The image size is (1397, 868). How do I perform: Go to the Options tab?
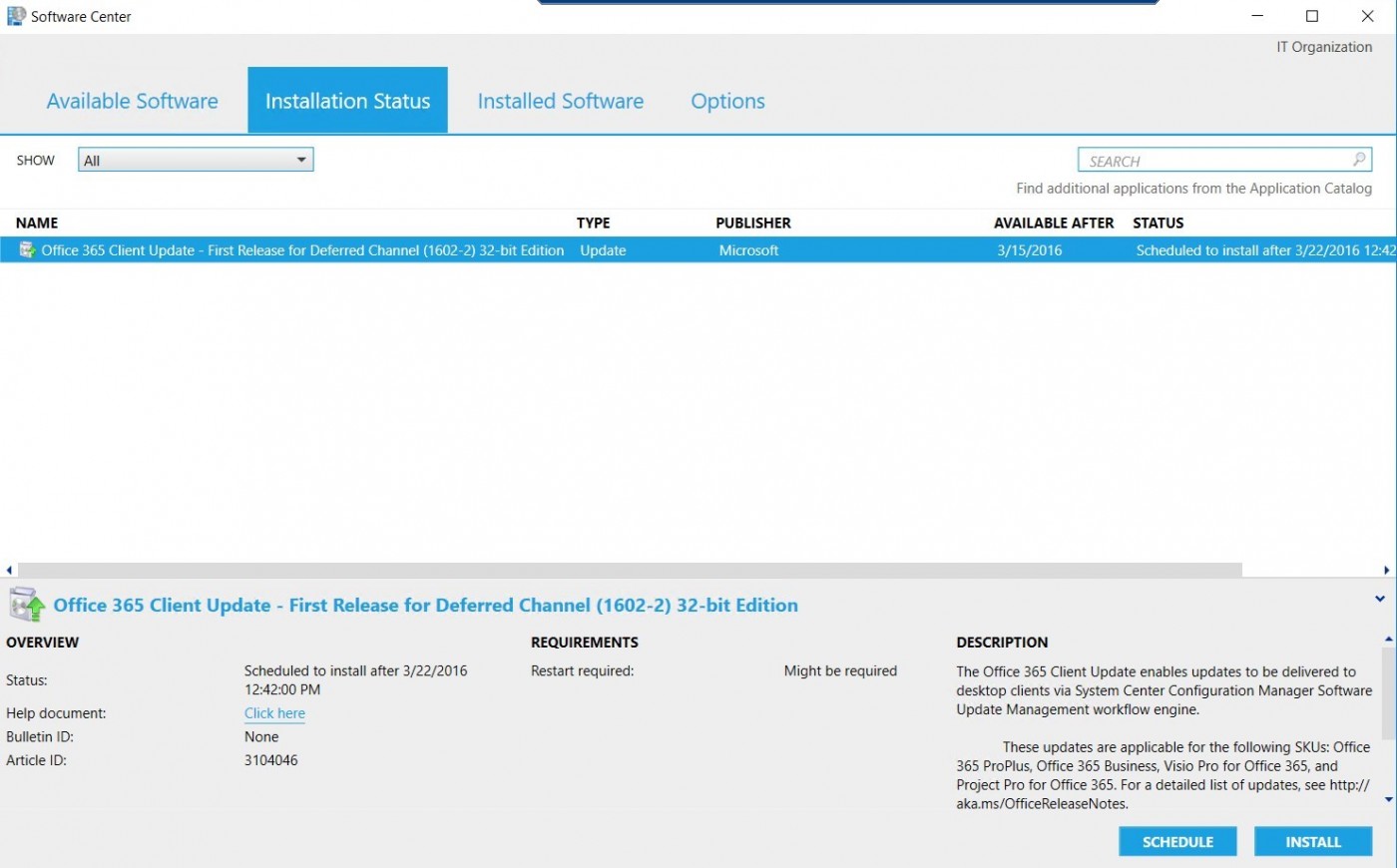(x=727, y=100)
